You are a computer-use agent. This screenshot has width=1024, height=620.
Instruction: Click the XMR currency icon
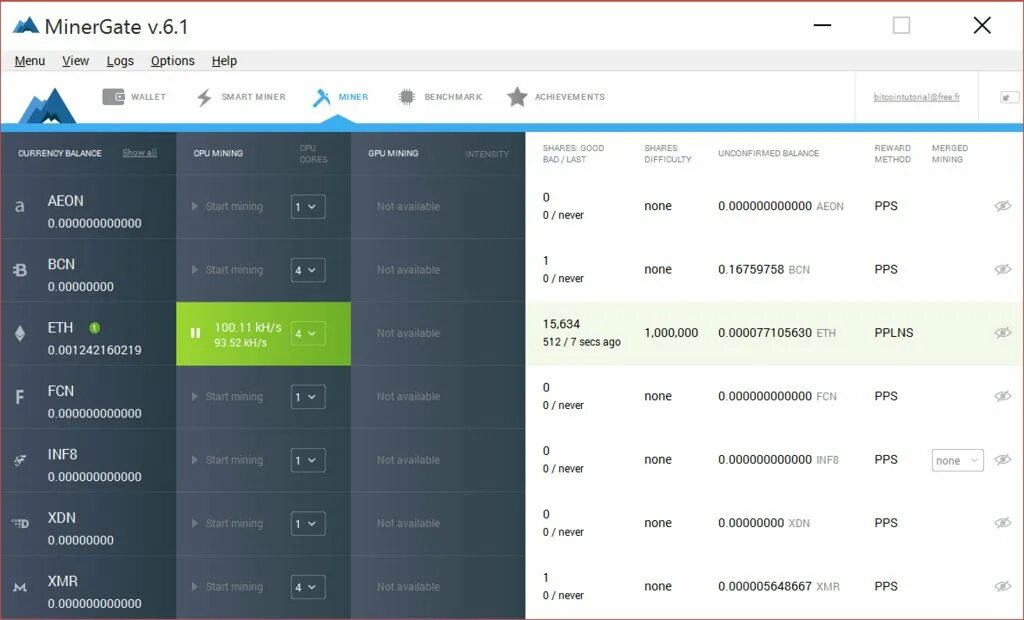point(20,587)
